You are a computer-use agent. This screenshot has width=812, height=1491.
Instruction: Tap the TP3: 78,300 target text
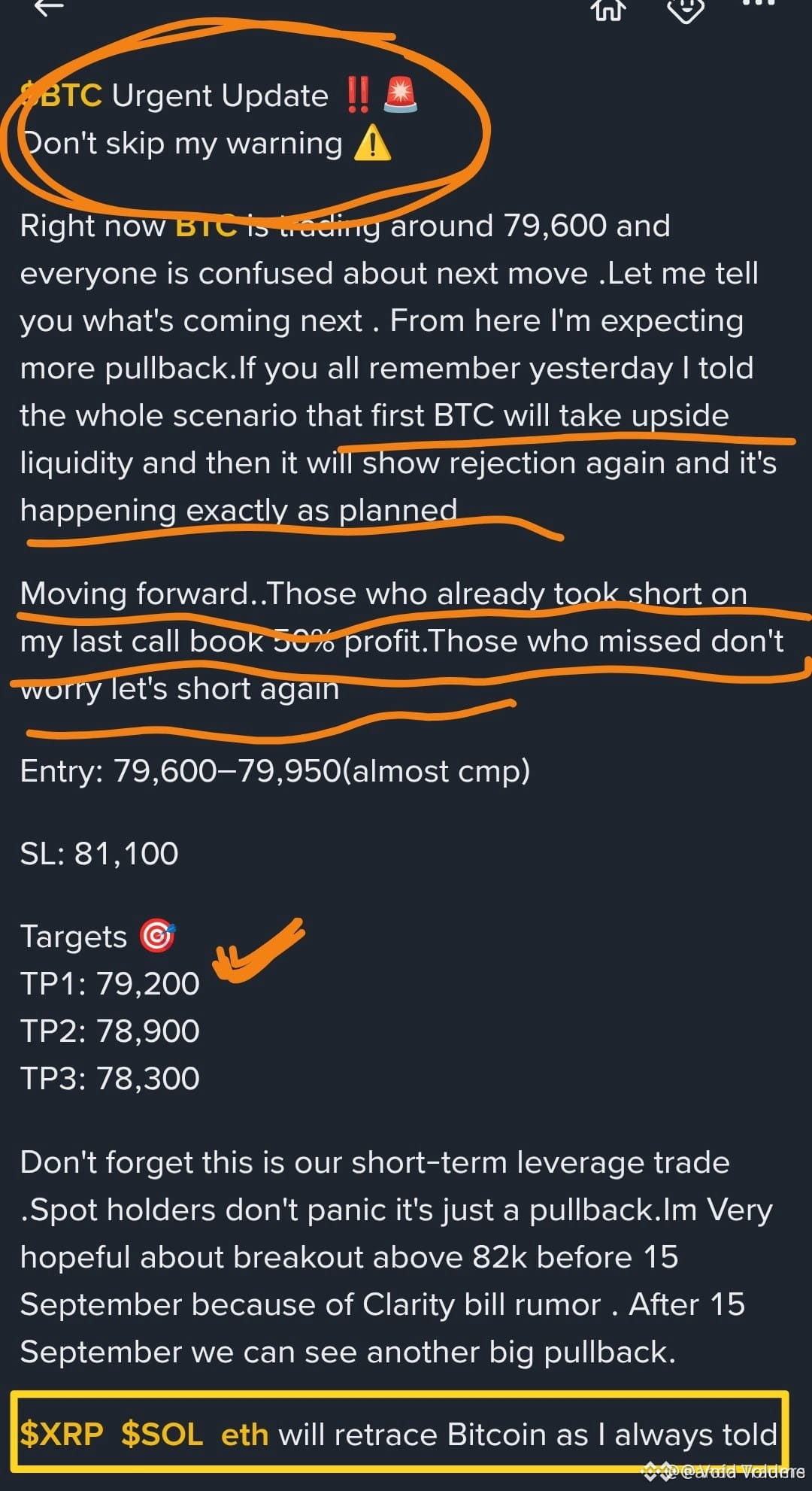point(110,1079)
